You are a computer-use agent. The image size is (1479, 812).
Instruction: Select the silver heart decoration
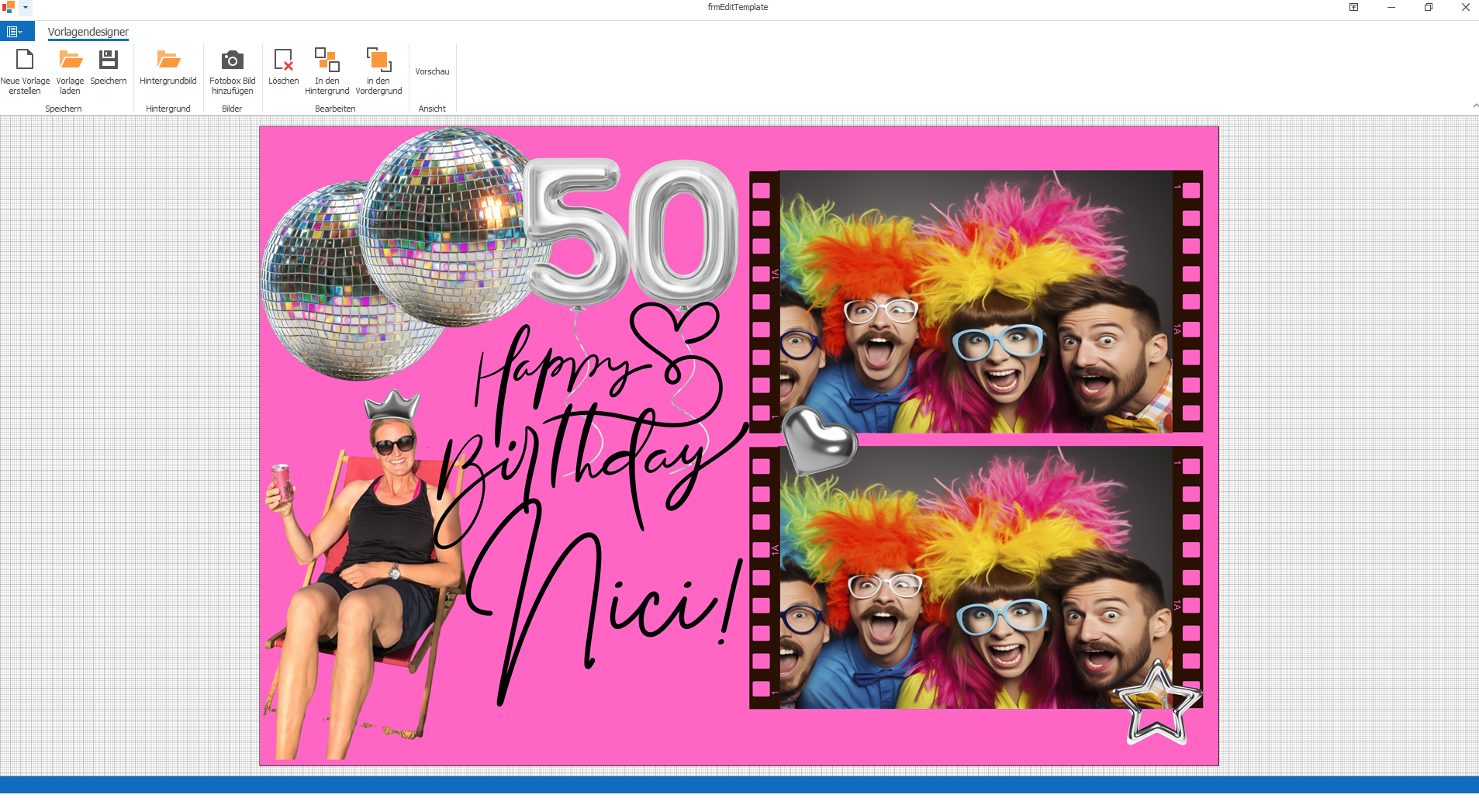(x=818, y=440)
